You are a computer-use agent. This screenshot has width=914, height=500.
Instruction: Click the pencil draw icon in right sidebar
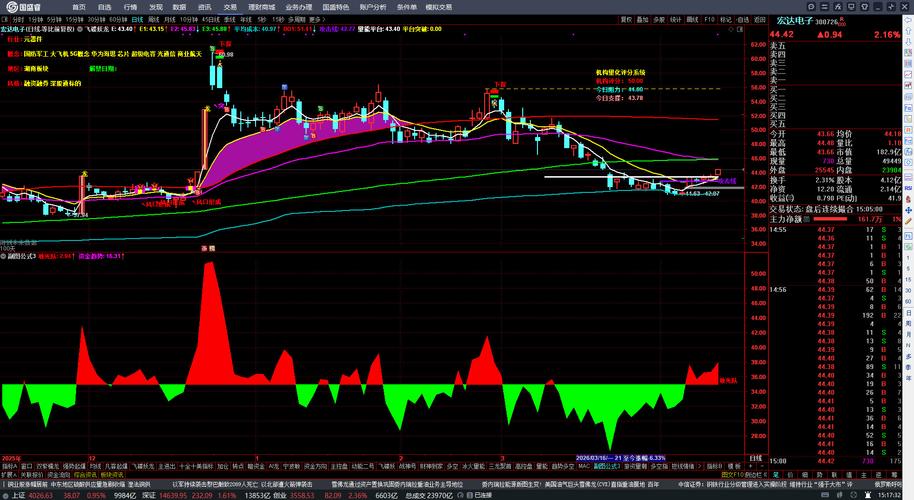pyautogui.click(x=908, y=221)
